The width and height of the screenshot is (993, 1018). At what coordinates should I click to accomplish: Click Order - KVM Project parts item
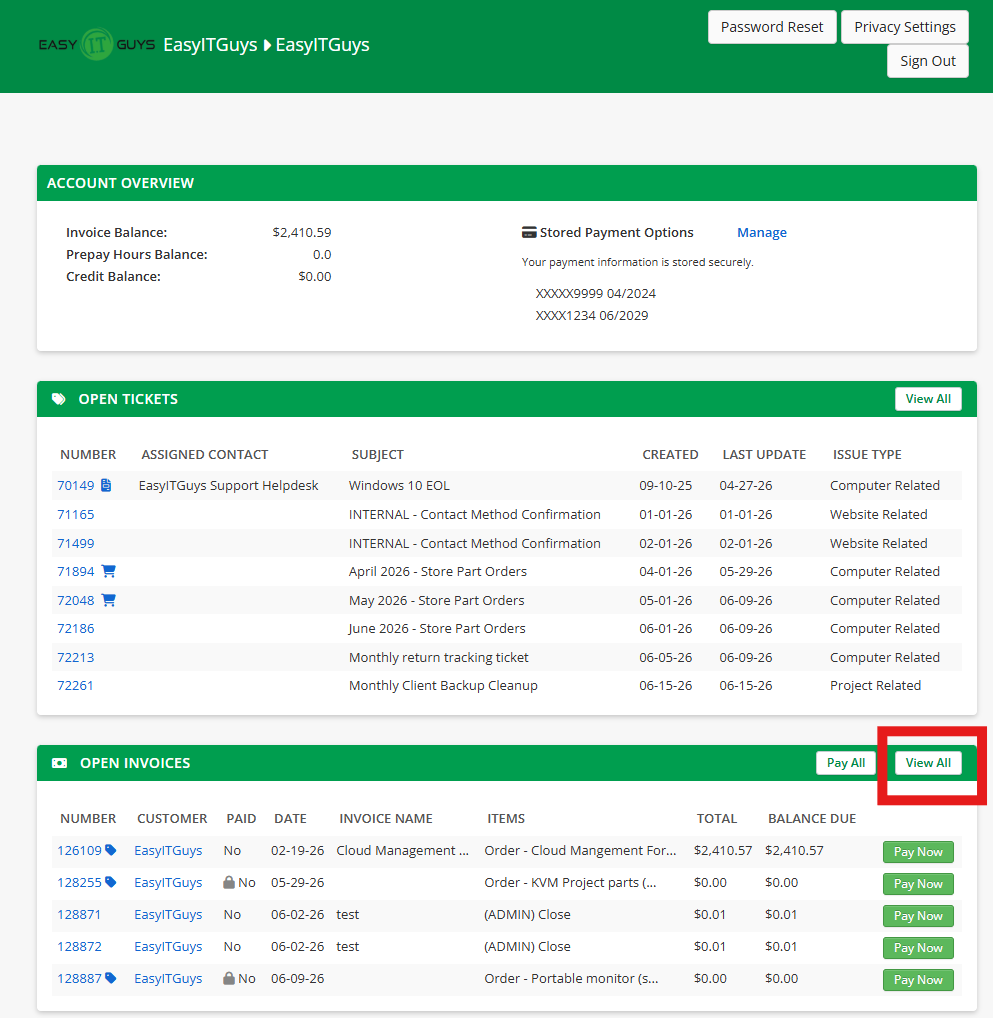[570, 882]
